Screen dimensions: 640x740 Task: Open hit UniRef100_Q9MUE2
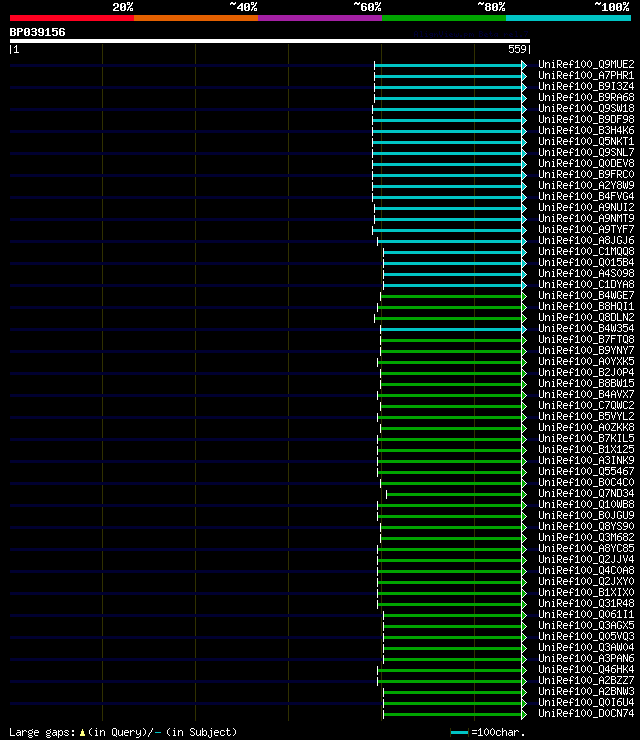586,64
